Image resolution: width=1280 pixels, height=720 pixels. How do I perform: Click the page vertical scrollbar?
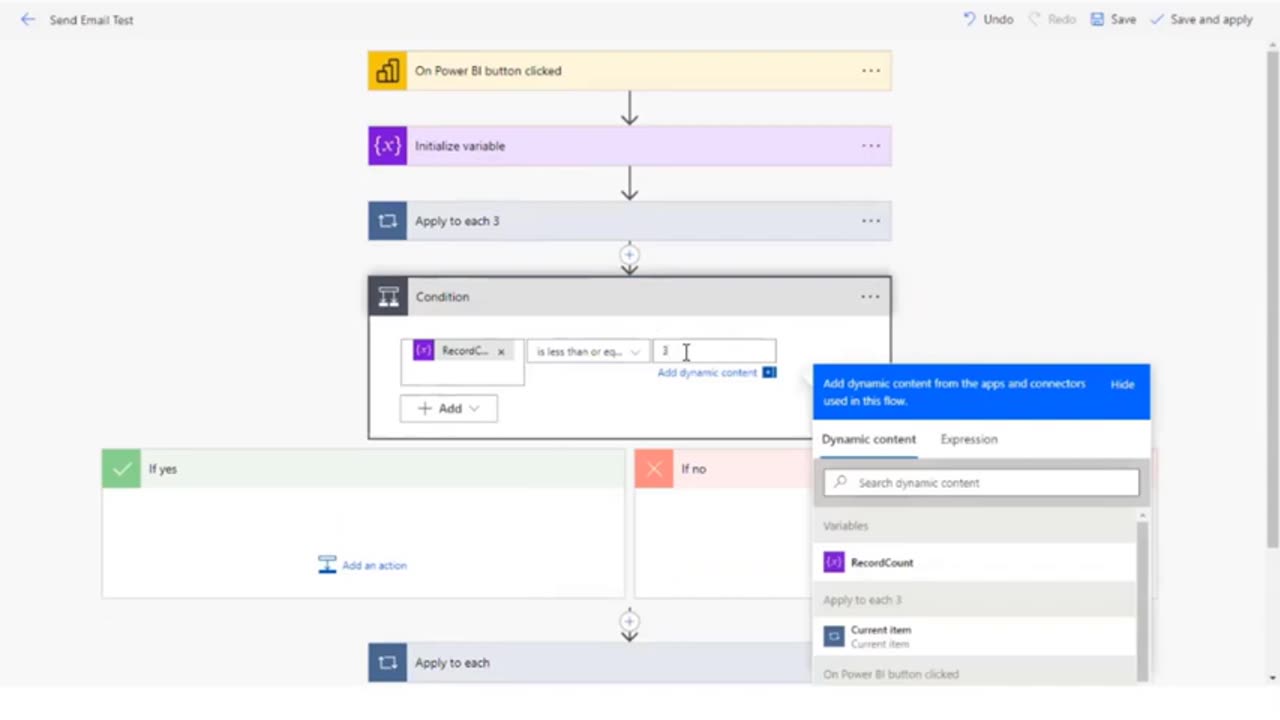pyautogui.click(x=1272, y=298)
